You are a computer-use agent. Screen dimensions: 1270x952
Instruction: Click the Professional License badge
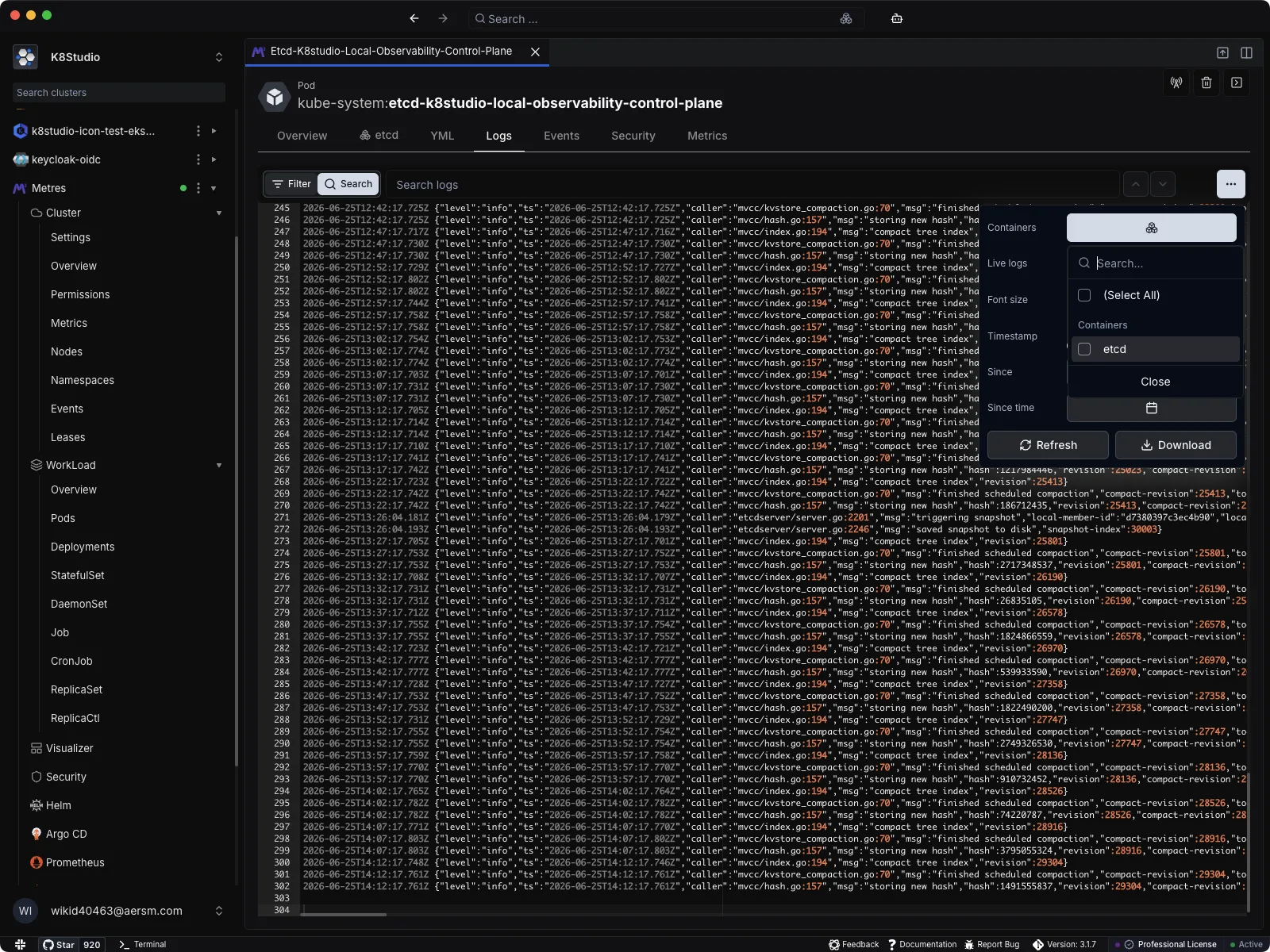click(x=1170, y=944)
